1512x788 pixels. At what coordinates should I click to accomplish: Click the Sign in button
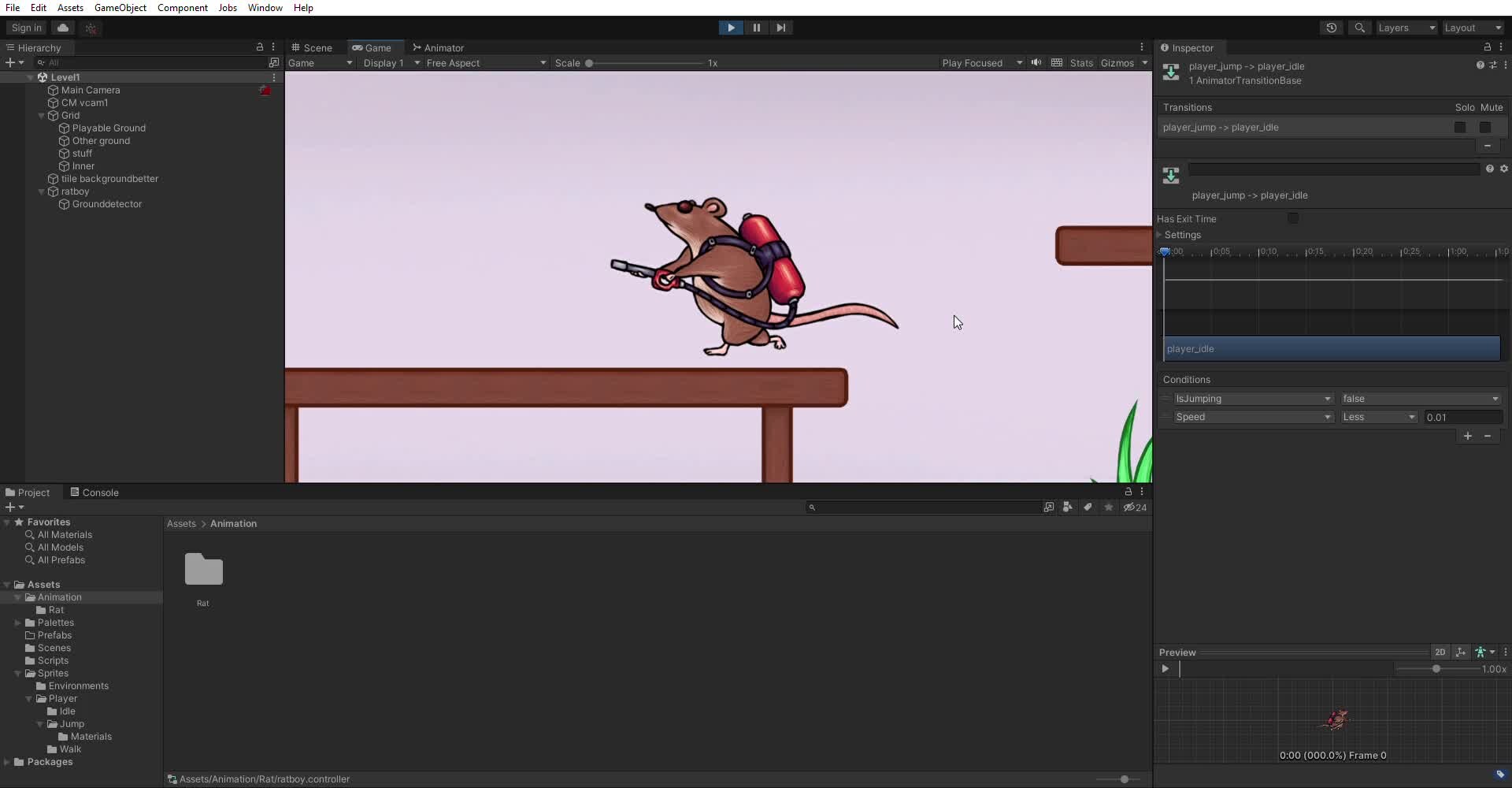(26, 28)
